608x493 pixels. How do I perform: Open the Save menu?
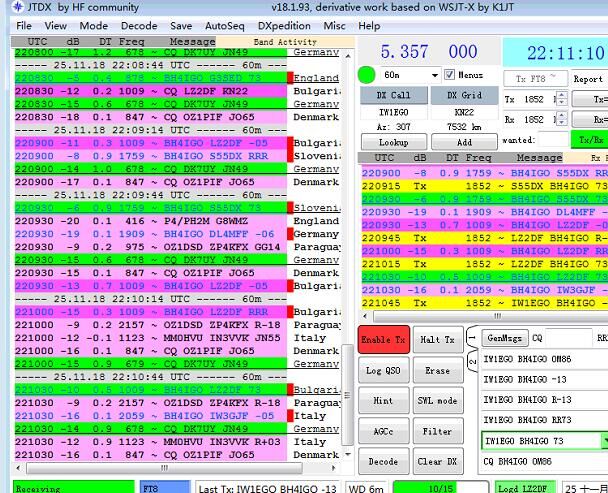[181, 26]
